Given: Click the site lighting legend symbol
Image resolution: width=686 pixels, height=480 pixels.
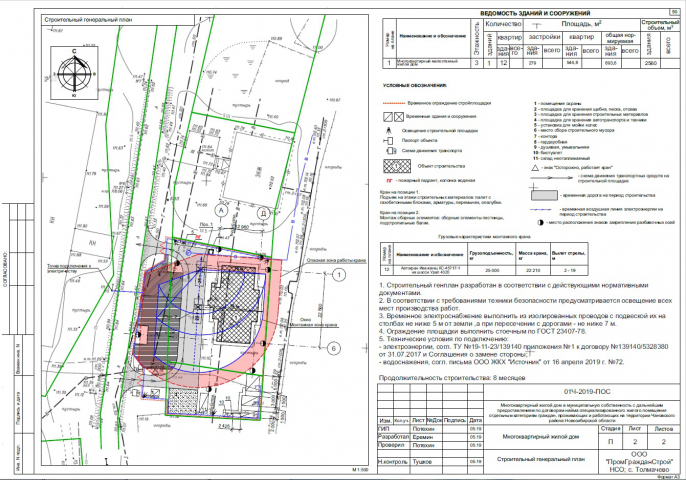Looking at the screenshot, I should (388, 130).
